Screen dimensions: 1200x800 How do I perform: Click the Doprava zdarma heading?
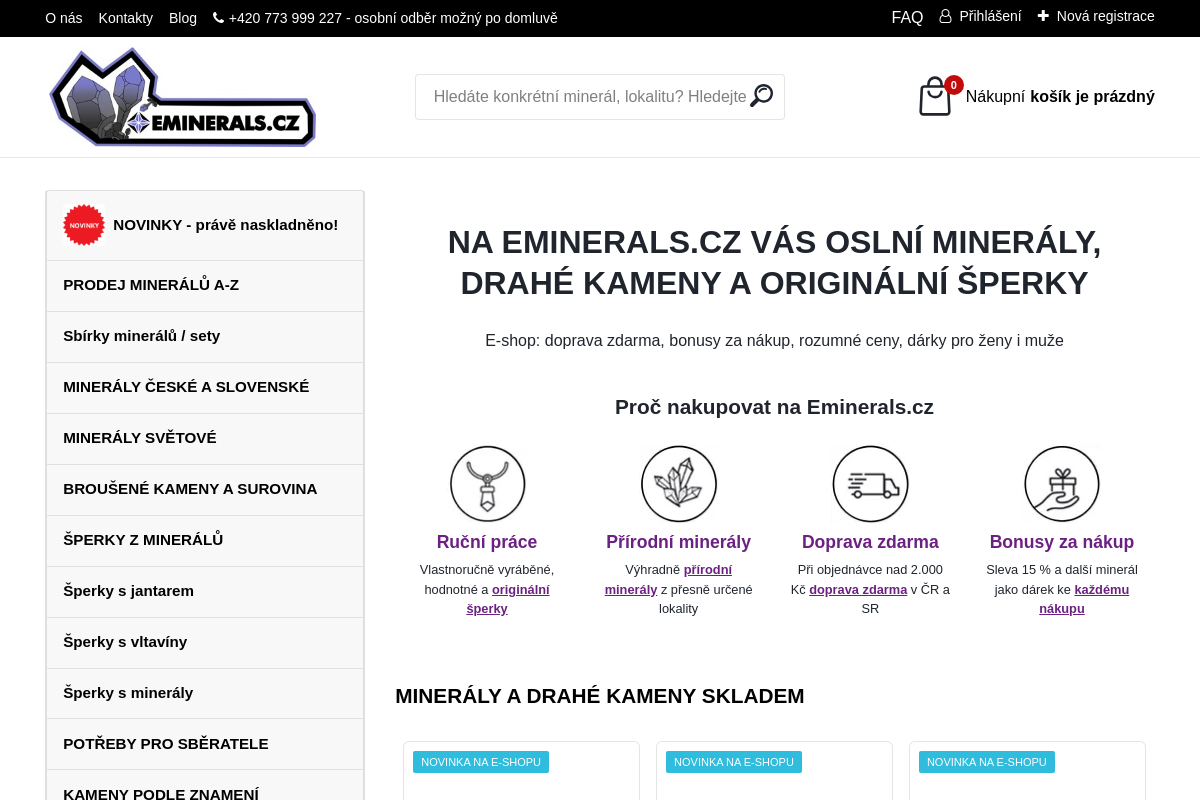(870, 542)
